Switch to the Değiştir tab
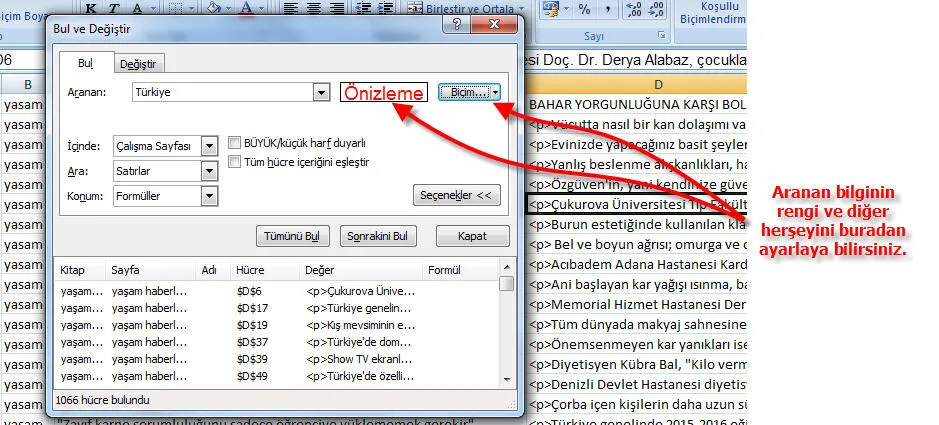Viewport: 939px width, 425px height. click(x=137, y=64)
